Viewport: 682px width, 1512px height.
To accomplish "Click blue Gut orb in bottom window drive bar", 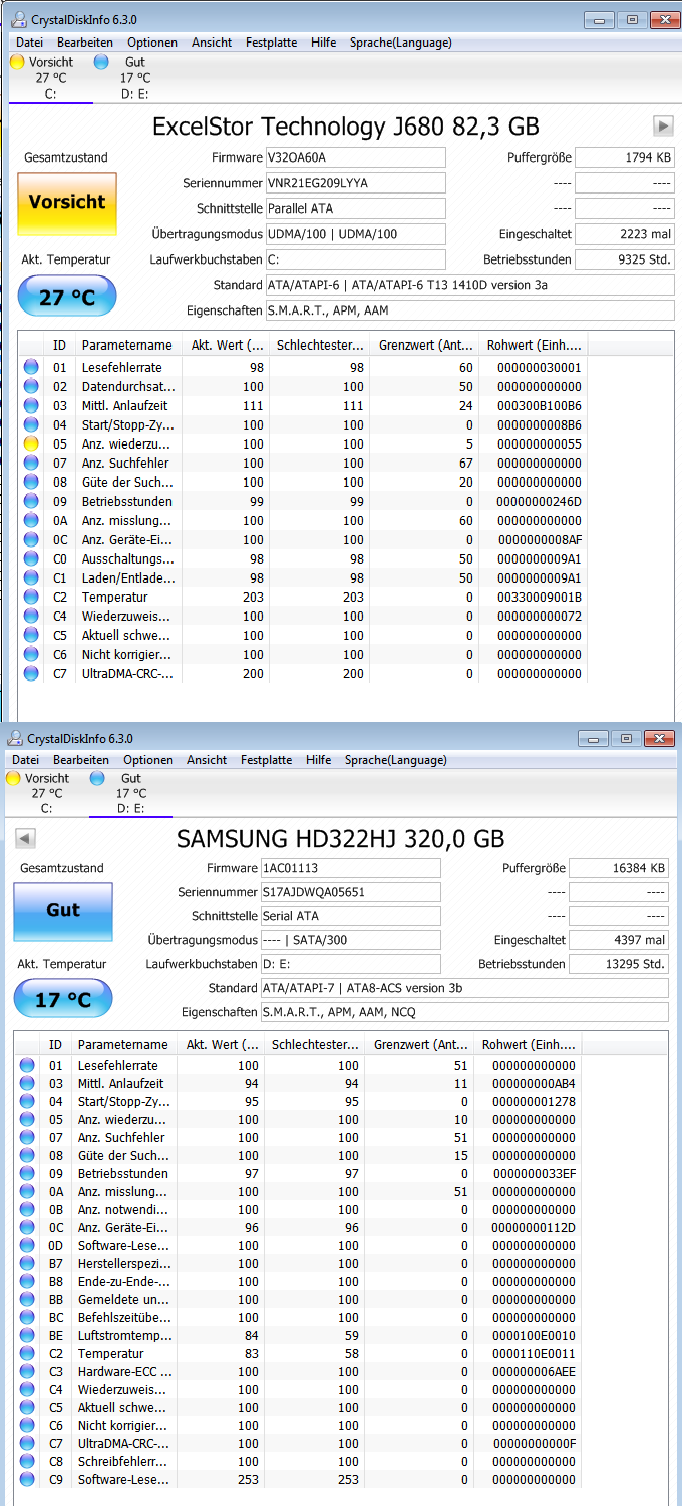I will click(x=97, y=778).
